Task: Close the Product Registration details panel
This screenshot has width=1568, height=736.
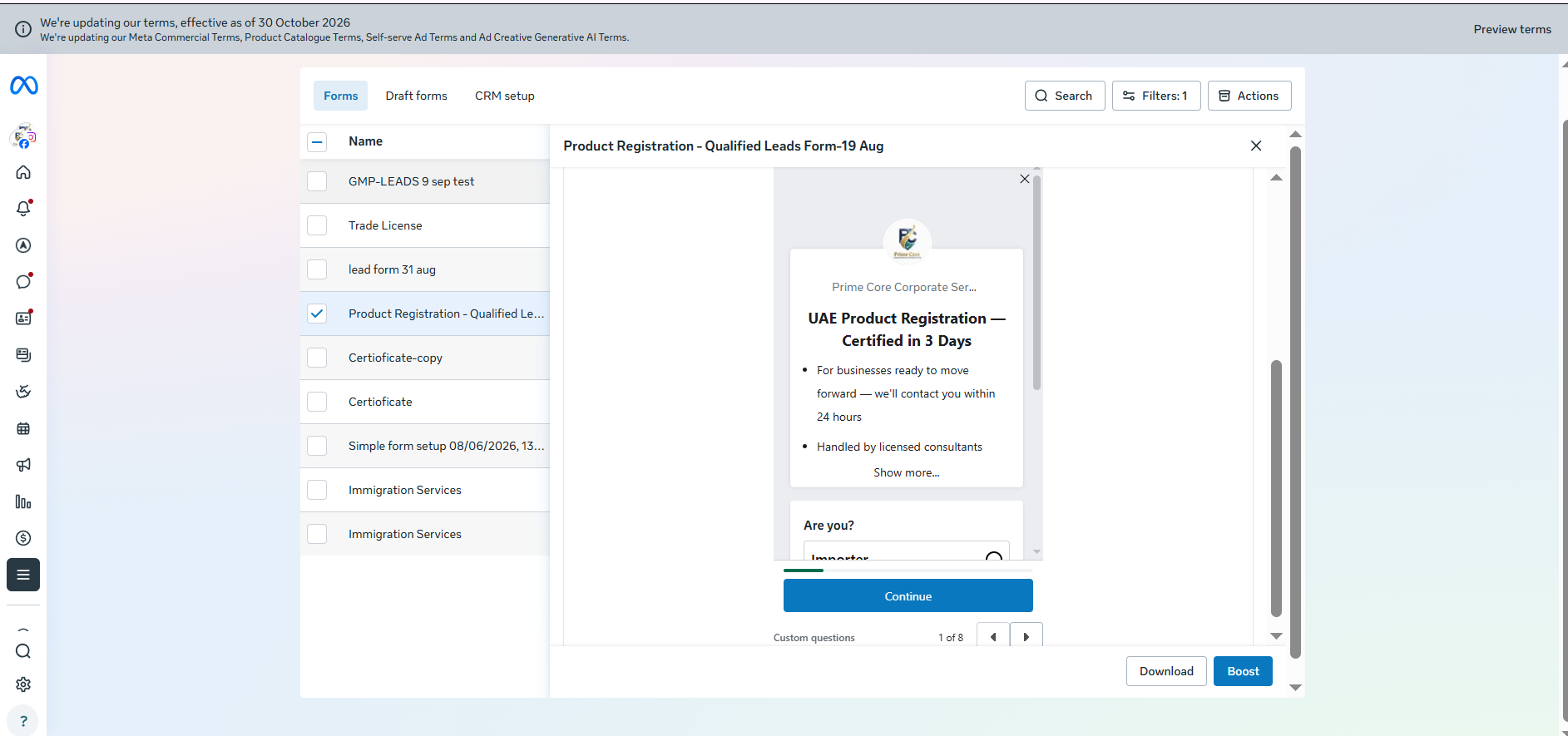Action: coord(1256,146)
